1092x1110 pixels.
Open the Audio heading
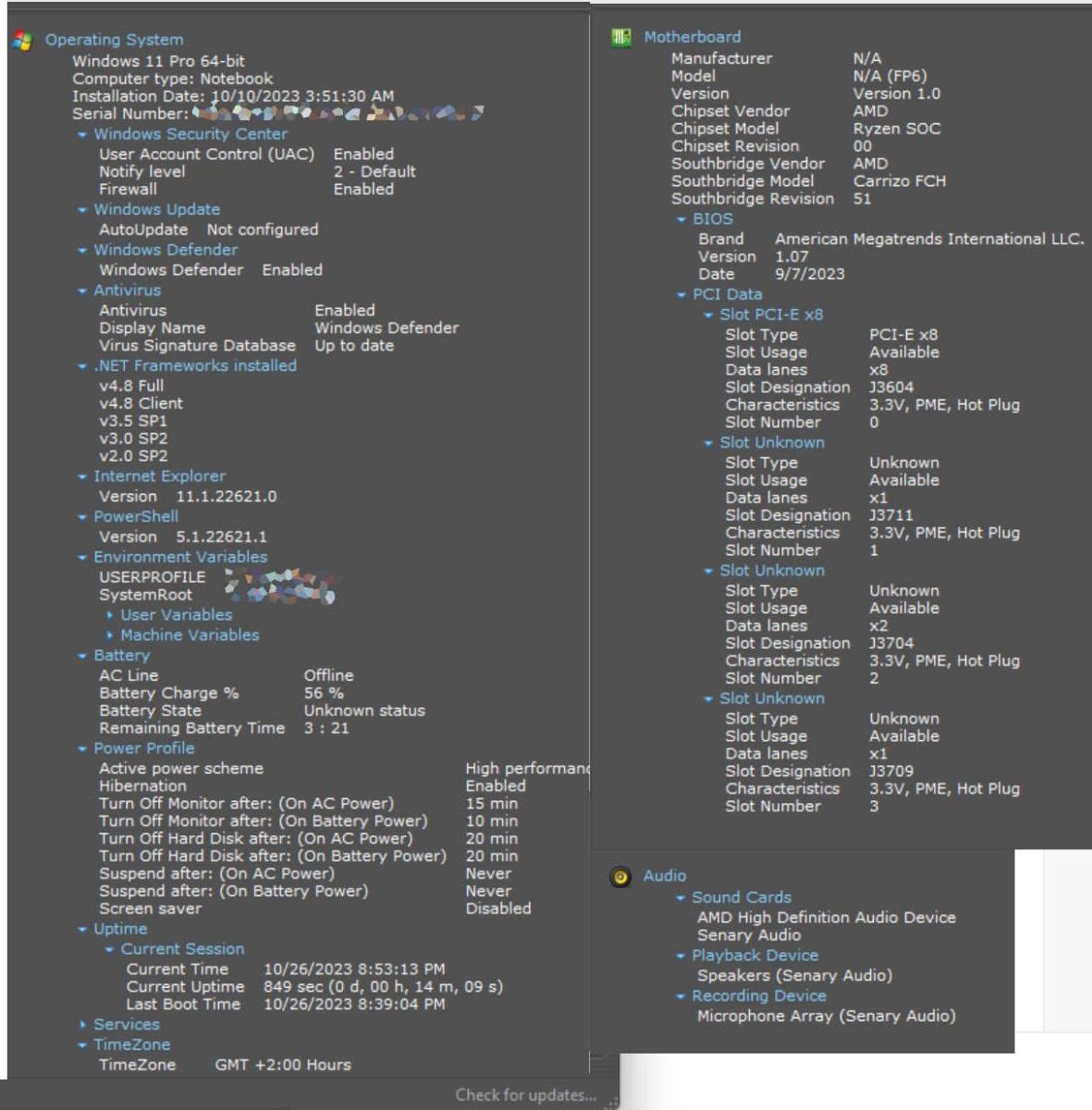(665, 877)
